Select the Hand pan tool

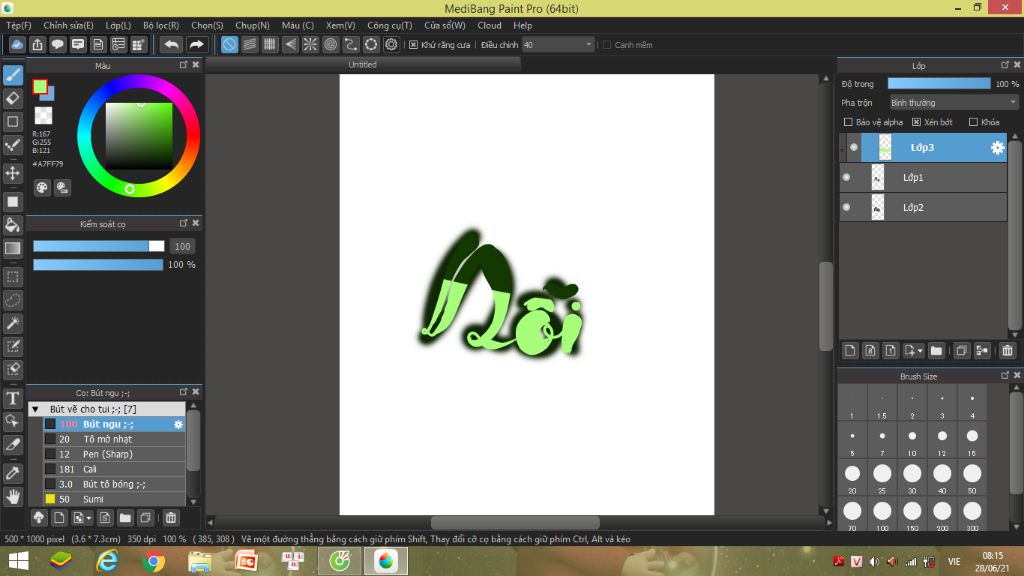click(12, 497)
